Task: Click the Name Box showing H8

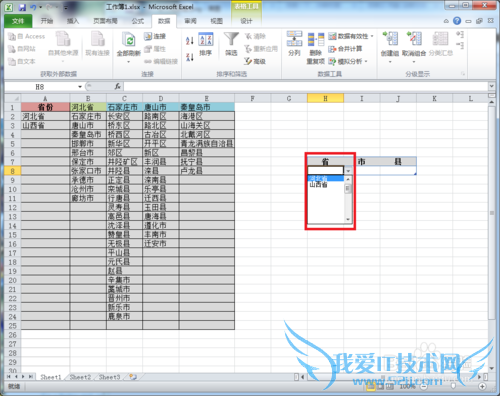Action: (40, 87)
